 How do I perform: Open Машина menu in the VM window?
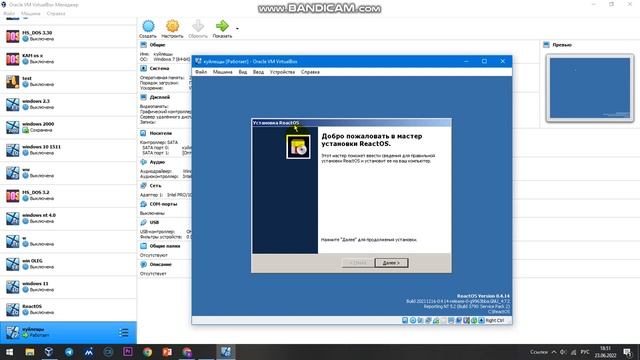tap(222, 72)
